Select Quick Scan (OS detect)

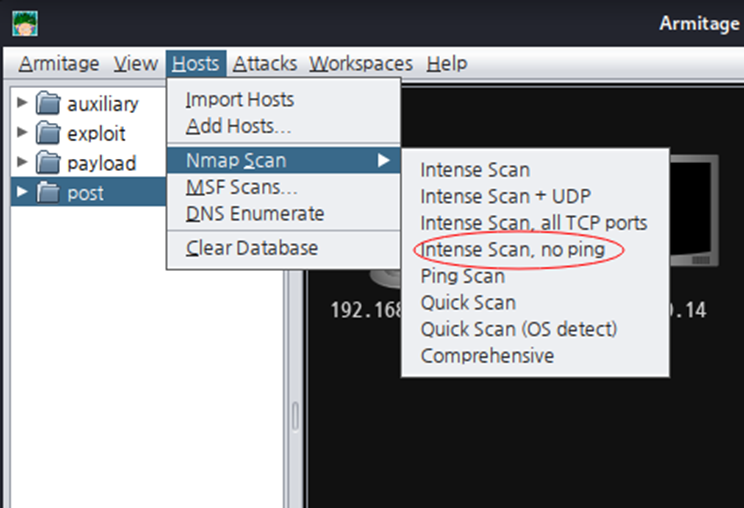(x=535, y=329)
